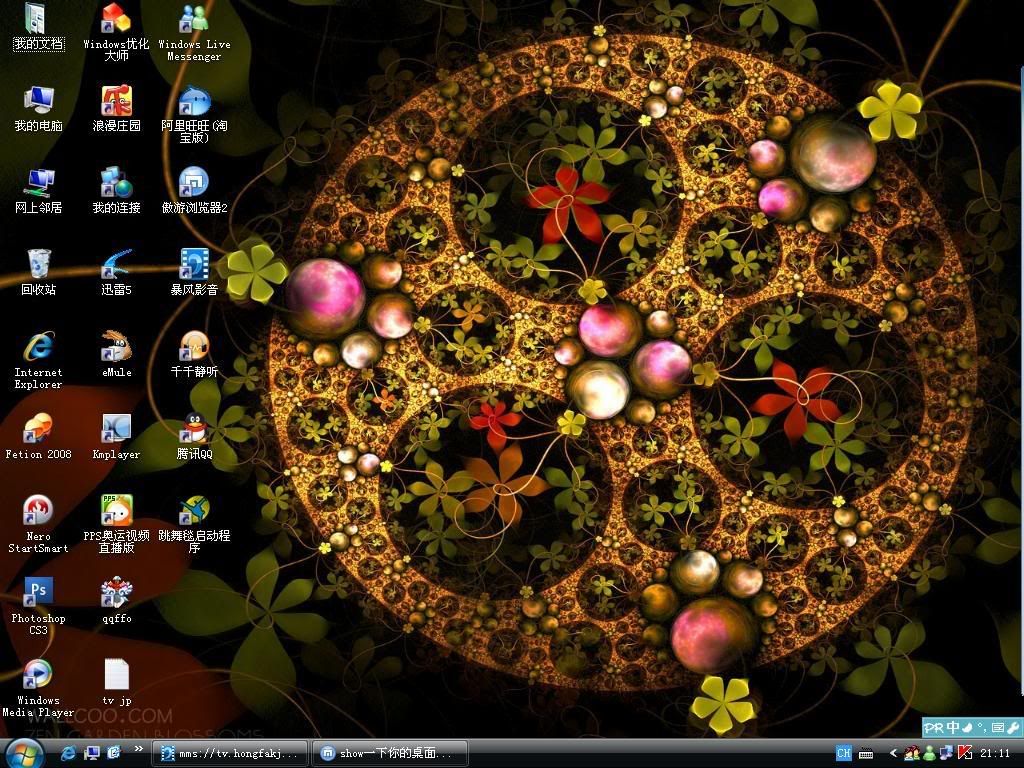Select the Nero StartSmart icon
Screen dimensions: 1024x768
[x=38, y=511]
